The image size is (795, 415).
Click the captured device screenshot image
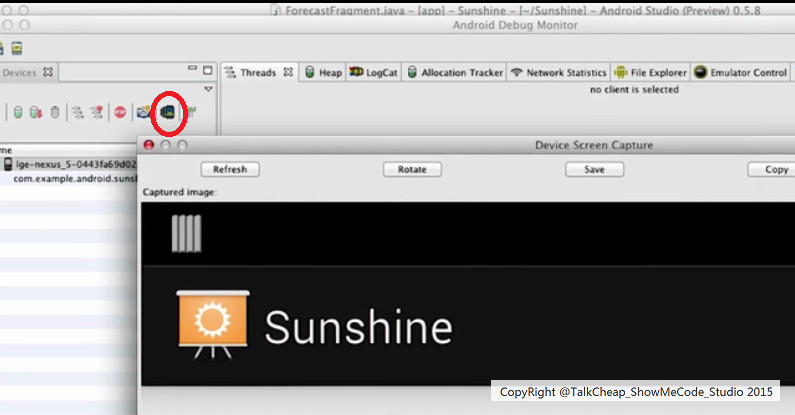click(468, 294)
